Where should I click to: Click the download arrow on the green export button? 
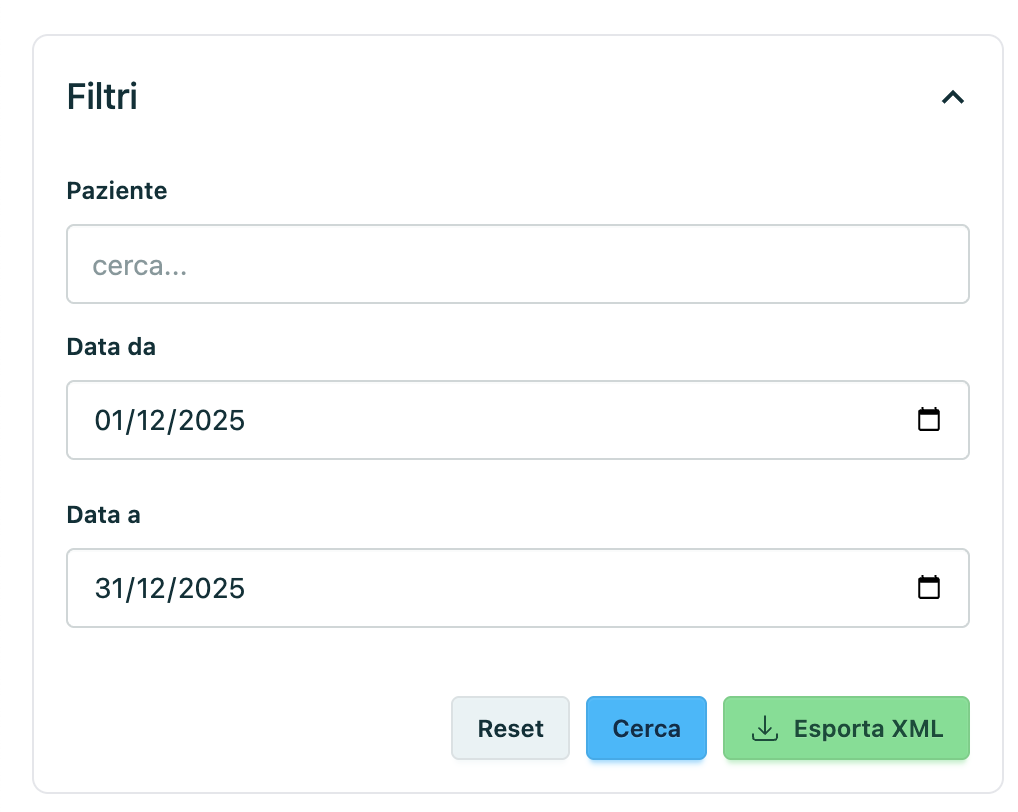(x=766, y=728)
